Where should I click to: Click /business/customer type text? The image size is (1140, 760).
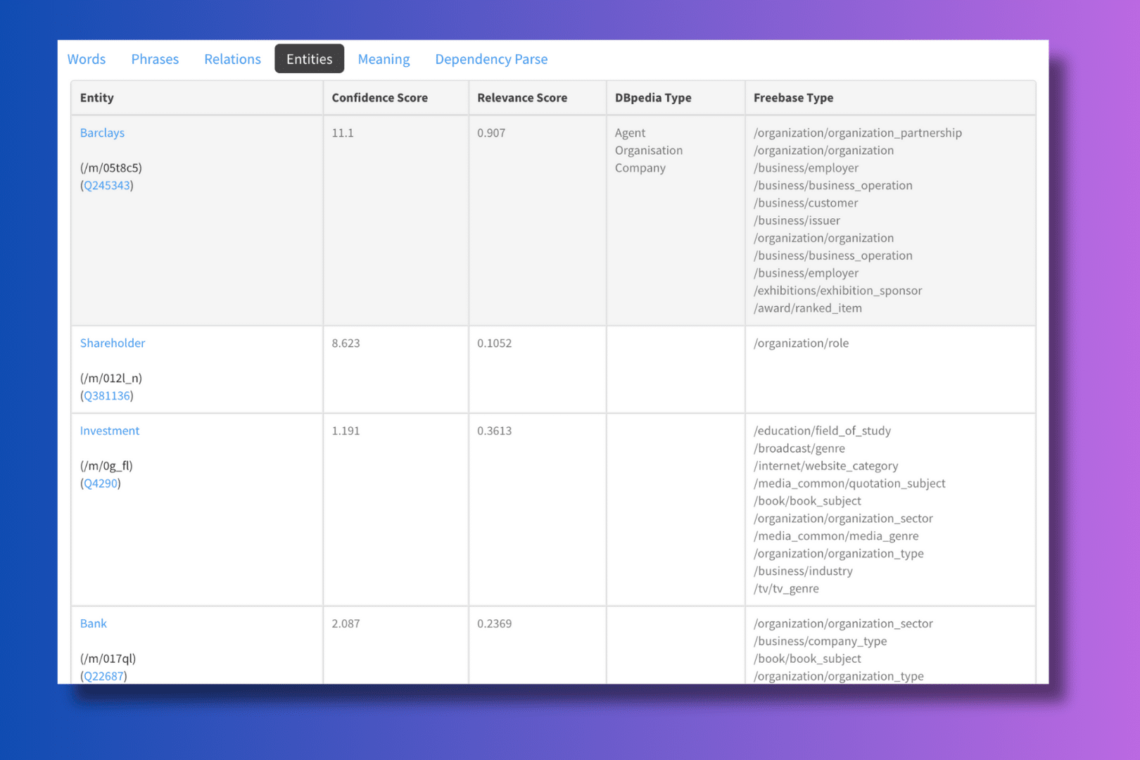coord(806,202)
